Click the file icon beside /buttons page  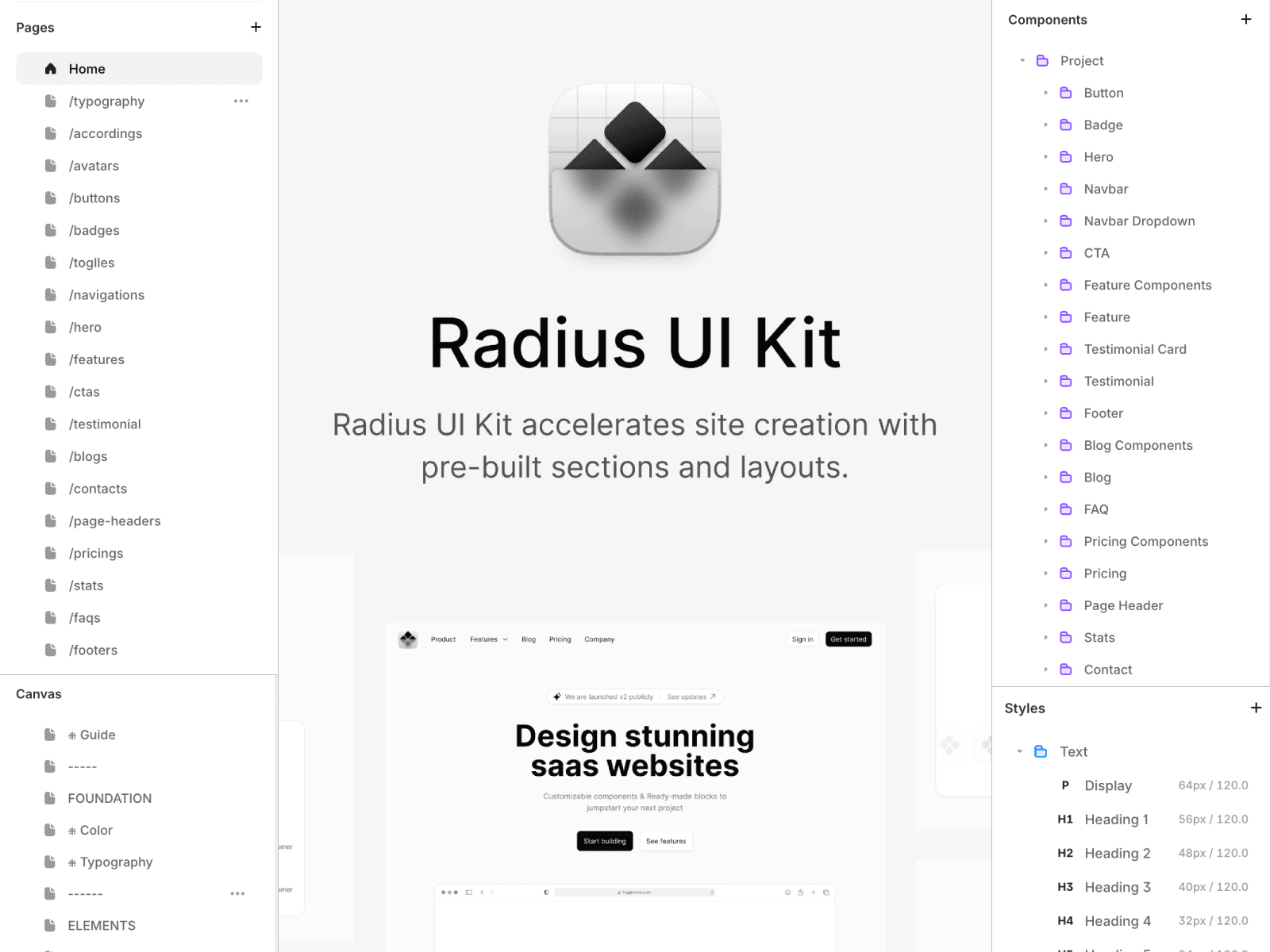pos(50,198)
